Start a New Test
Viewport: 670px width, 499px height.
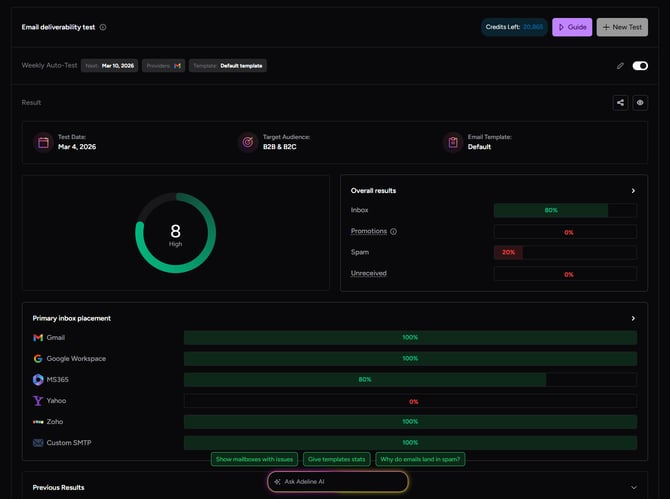(622, 27)
